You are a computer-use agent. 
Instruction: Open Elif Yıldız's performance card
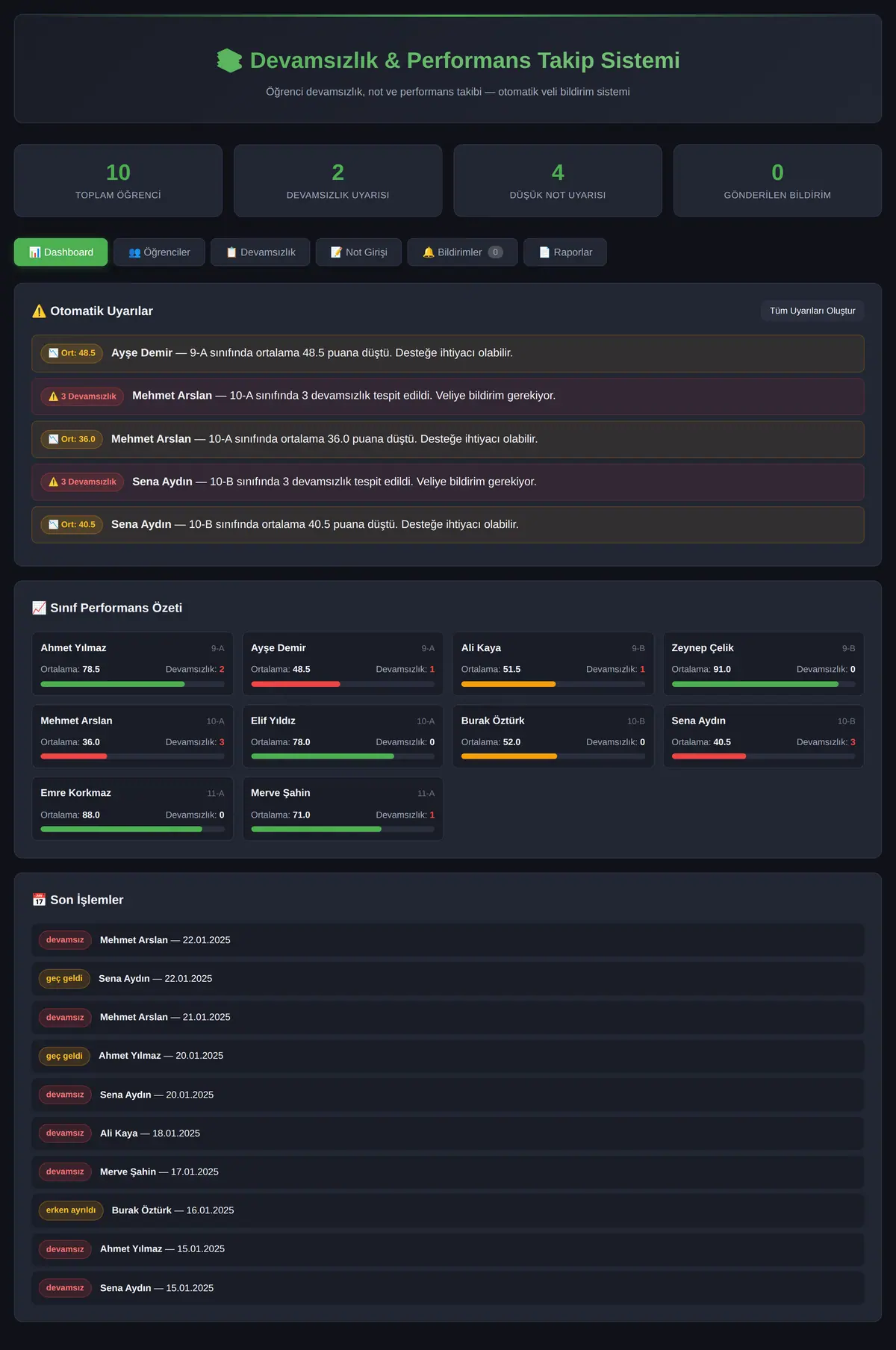(343, 736)
